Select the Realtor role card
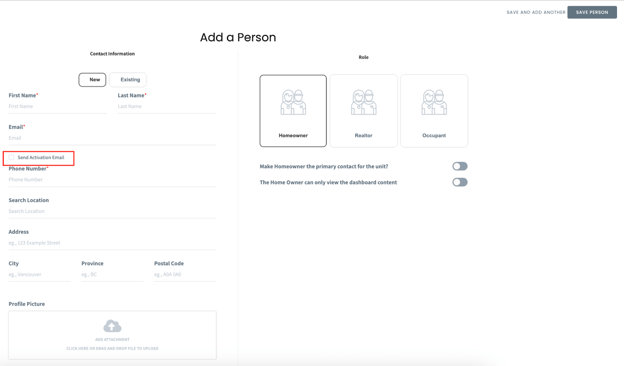 (363, 111)
